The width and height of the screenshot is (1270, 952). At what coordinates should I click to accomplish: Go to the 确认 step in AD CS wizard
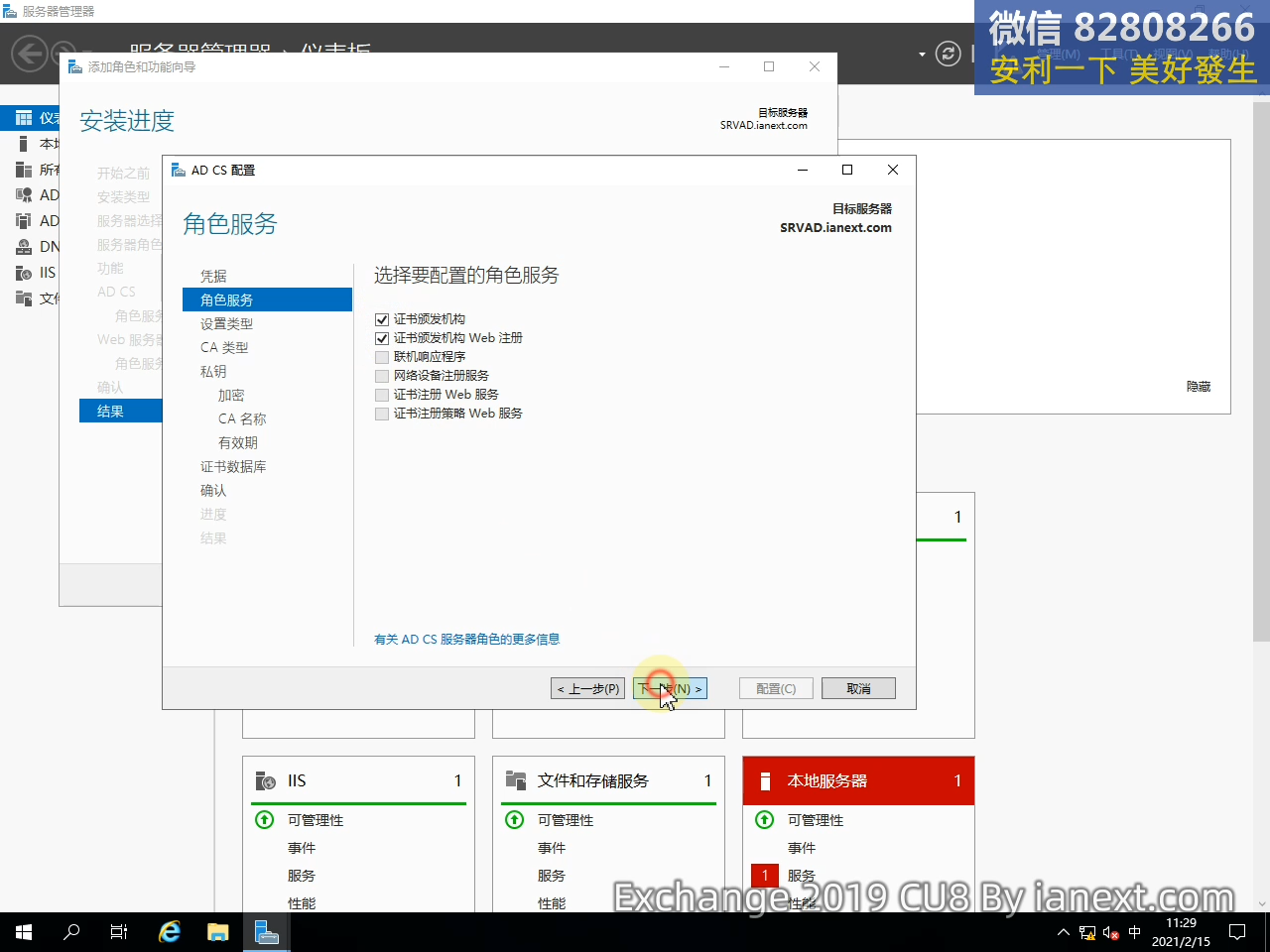pos(213,490)
